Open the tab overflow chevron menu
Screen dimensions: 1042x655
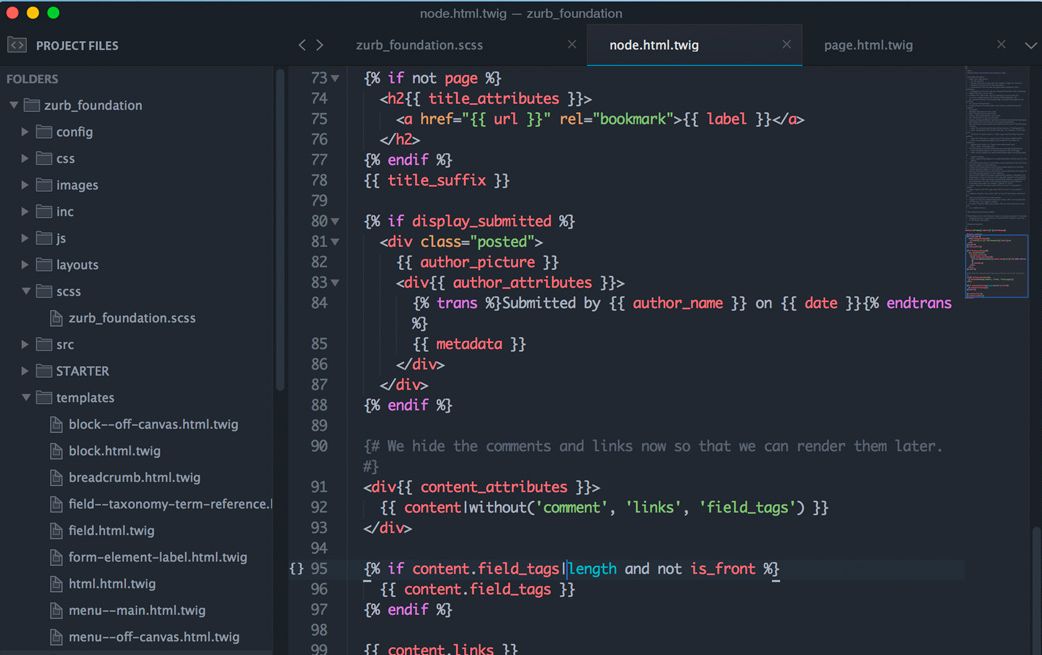tap(1031, 45)
